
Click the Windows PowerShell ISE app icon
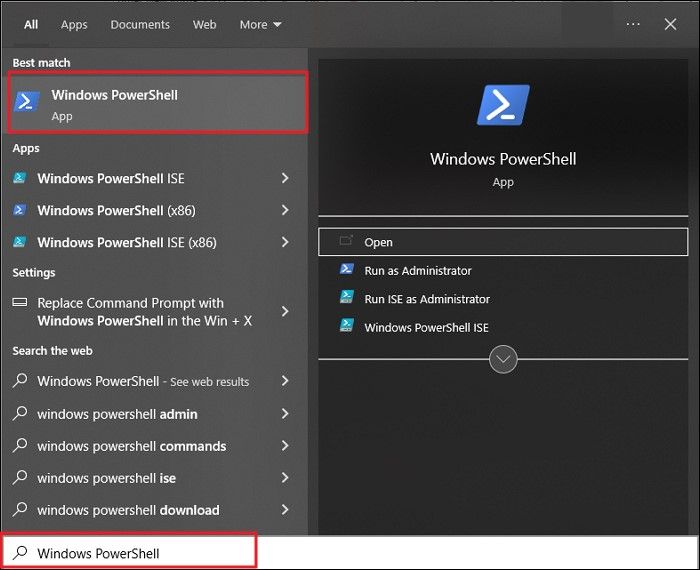(x=20, y=178)
